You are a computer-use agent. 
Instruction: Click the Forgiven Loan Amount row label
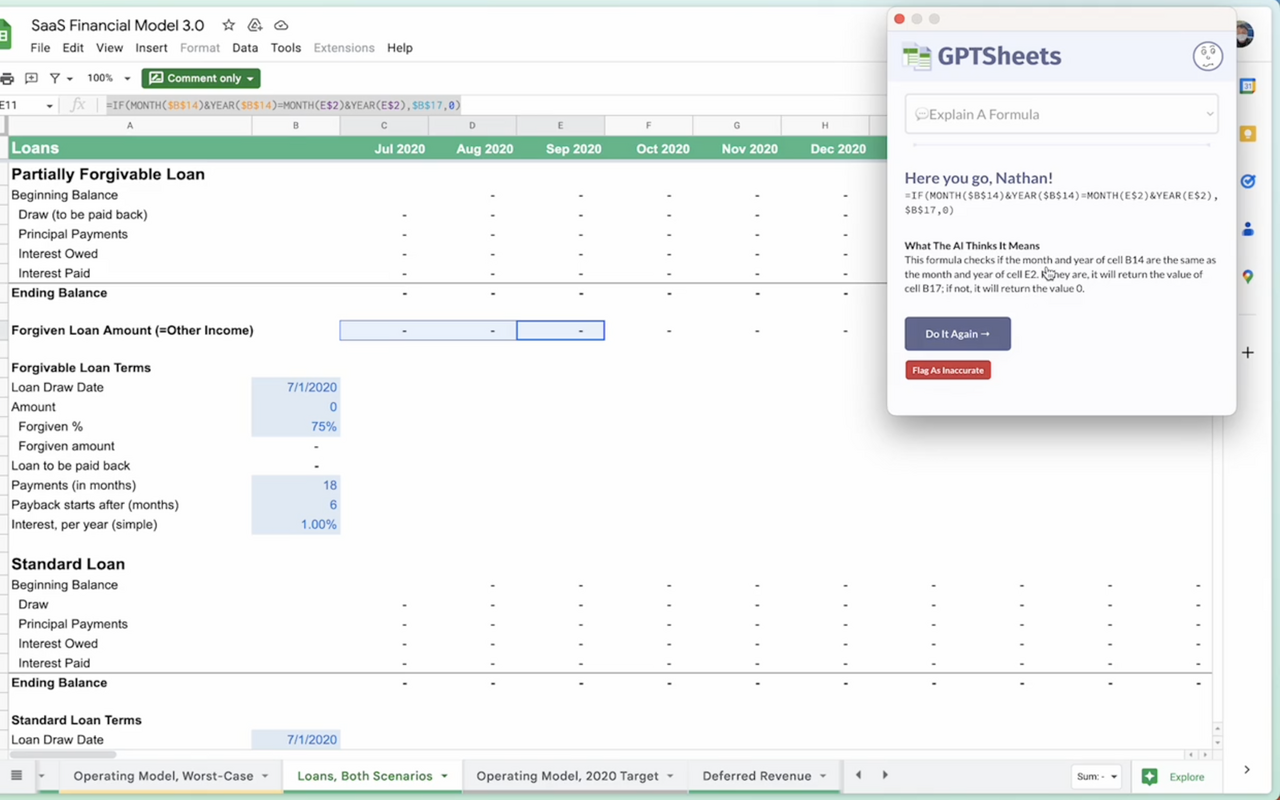(132, 330)
